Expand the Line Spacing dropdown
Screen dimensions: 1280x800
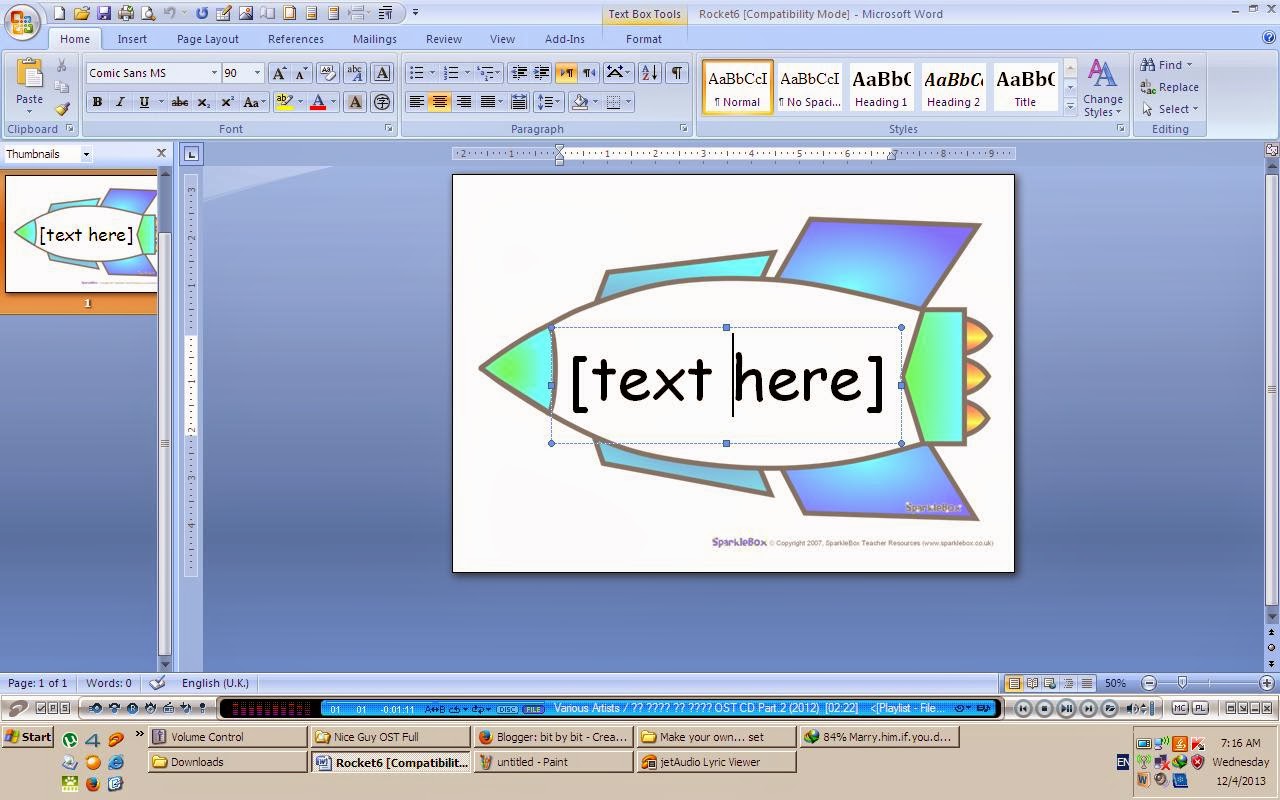(x=549, y=102)
